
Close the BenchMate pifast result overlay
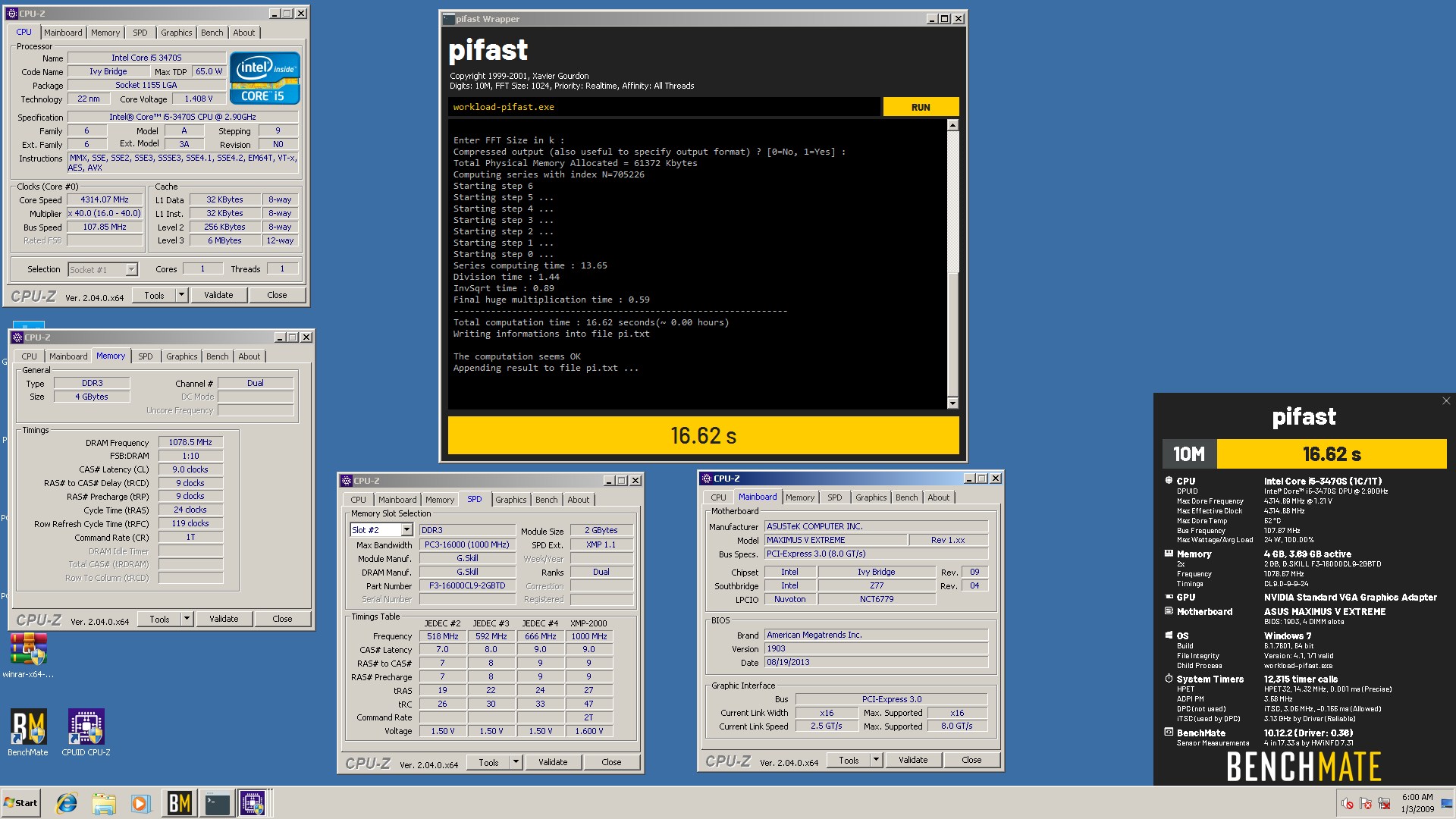(x=1445, y=401)
